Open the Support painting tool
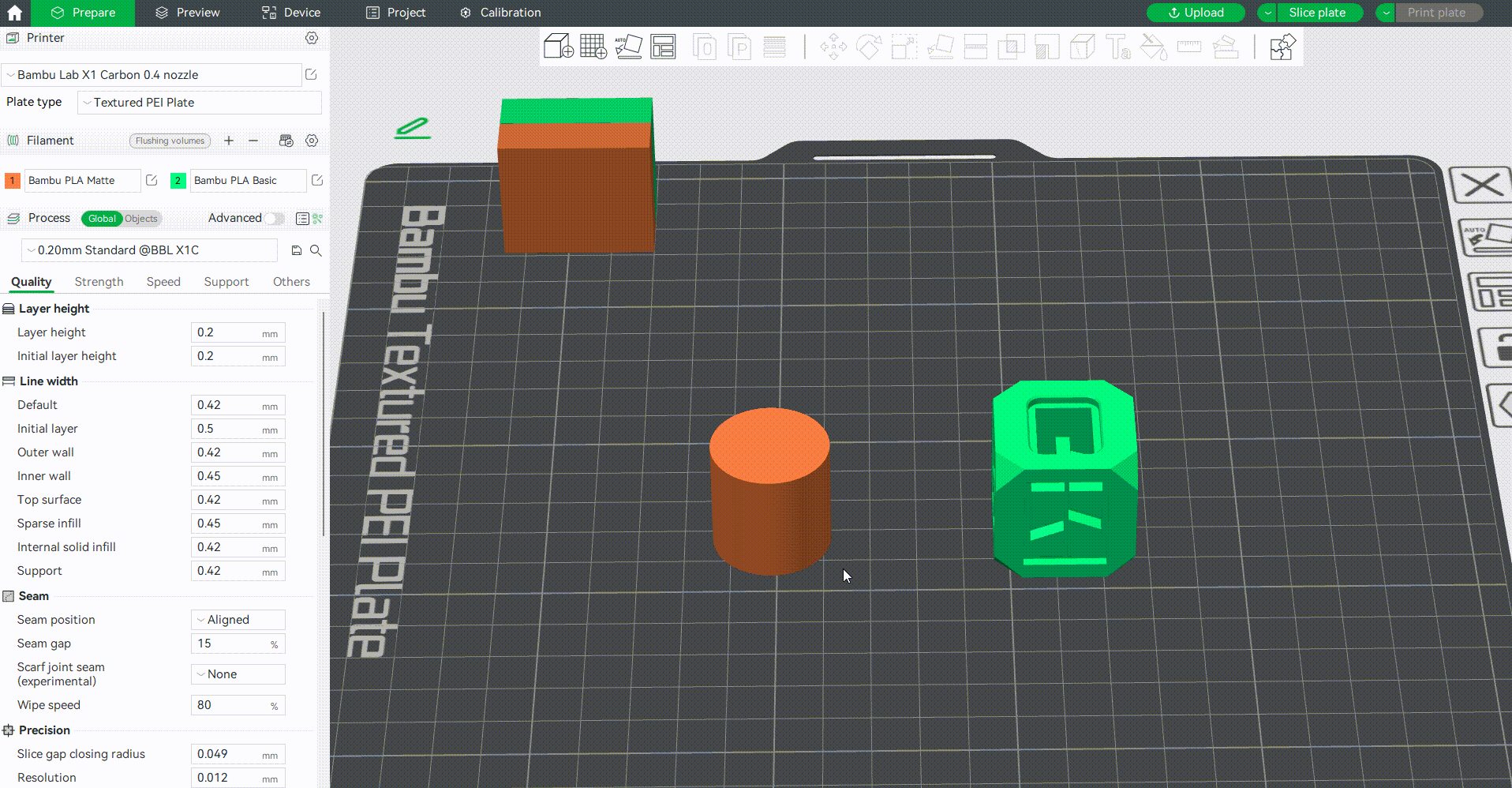This screenshot has width=1512, height=788. tap(1046, 47)
